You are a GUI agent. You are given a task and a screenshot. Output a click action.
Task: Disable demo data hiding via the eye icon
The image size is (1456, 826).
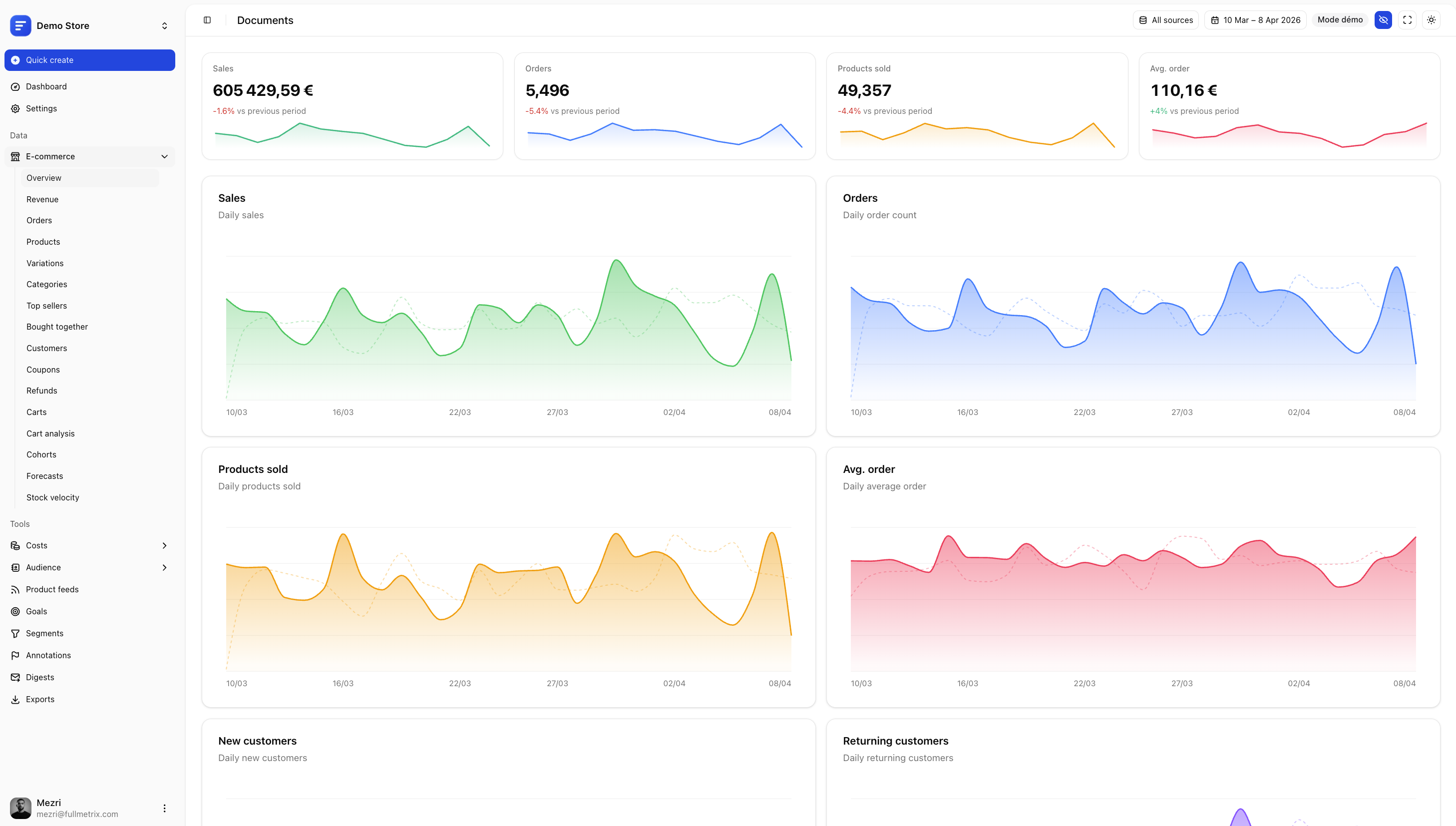point(1383,20)
